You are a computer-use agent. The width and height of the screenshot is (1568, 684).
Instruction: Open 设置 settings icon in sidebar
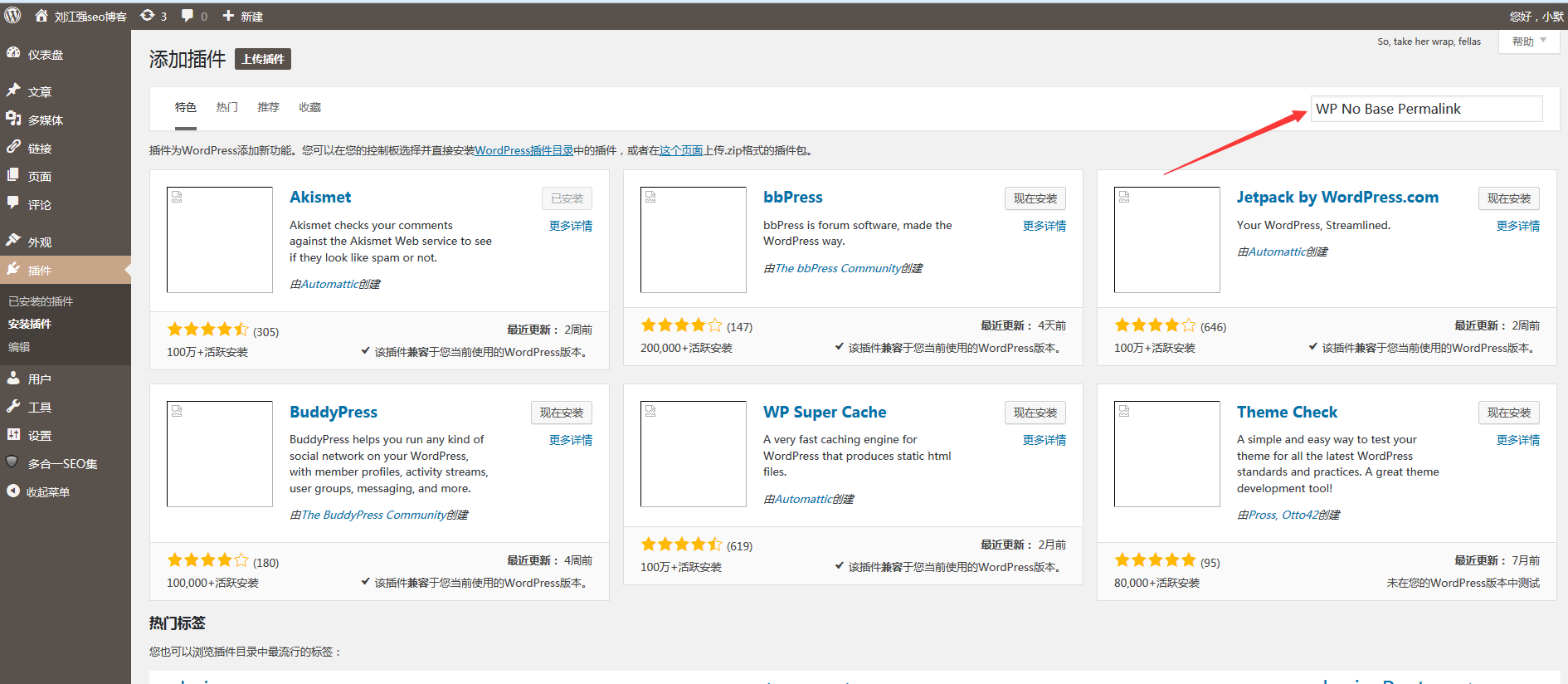(x=13, y=434)
